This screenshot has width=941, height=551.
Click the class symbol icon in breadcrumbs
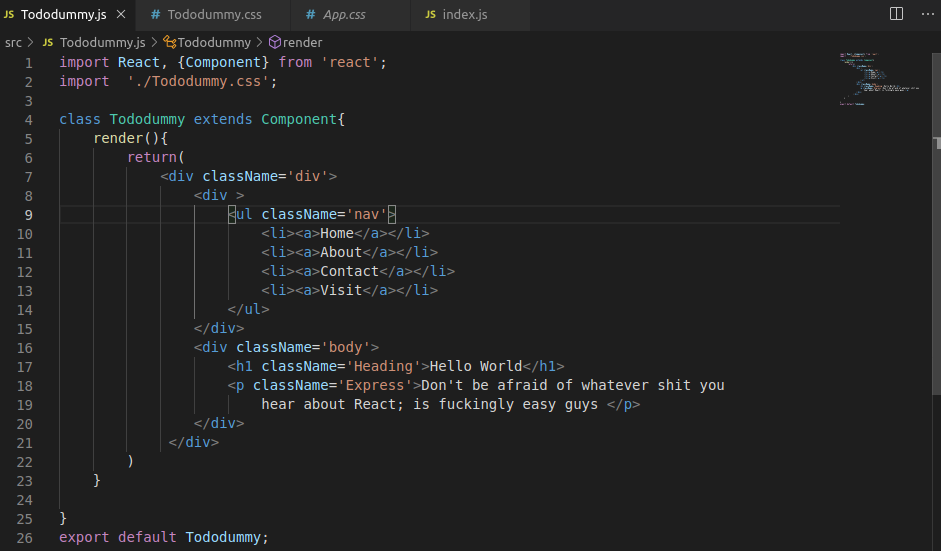click(170, 43)
